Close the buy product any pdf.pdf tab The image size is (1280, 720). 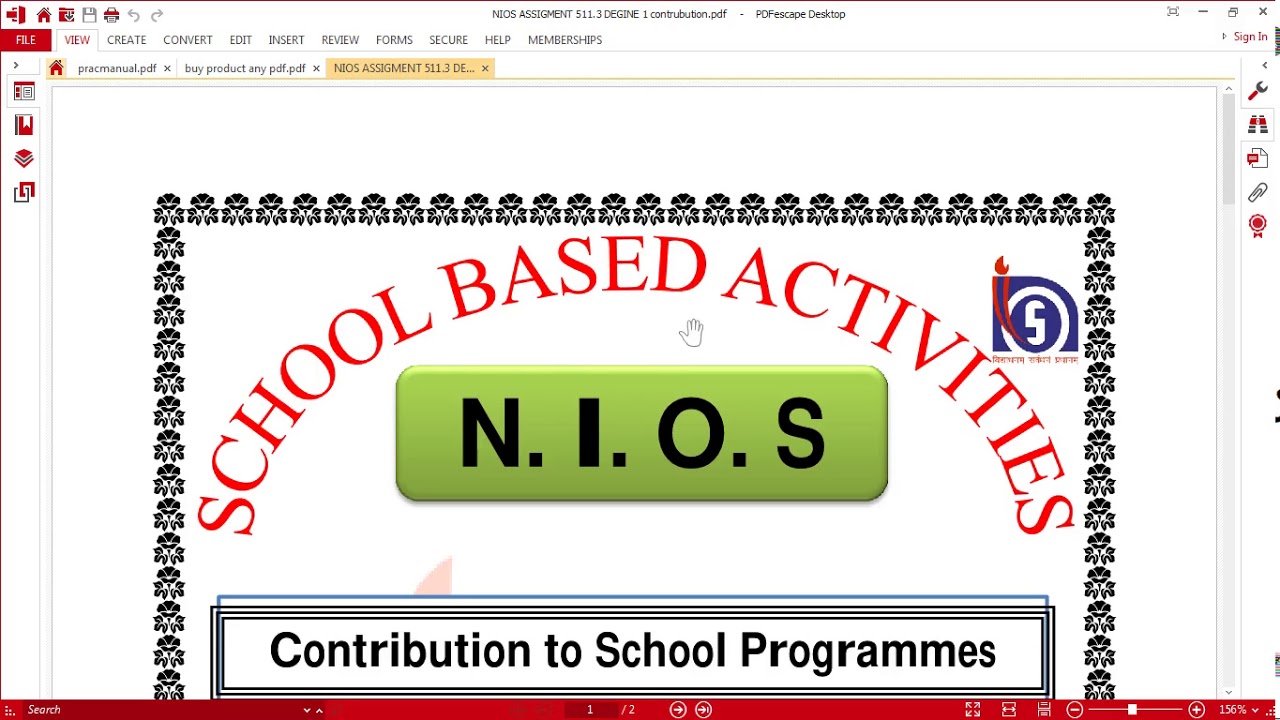[x=316, y=68]
